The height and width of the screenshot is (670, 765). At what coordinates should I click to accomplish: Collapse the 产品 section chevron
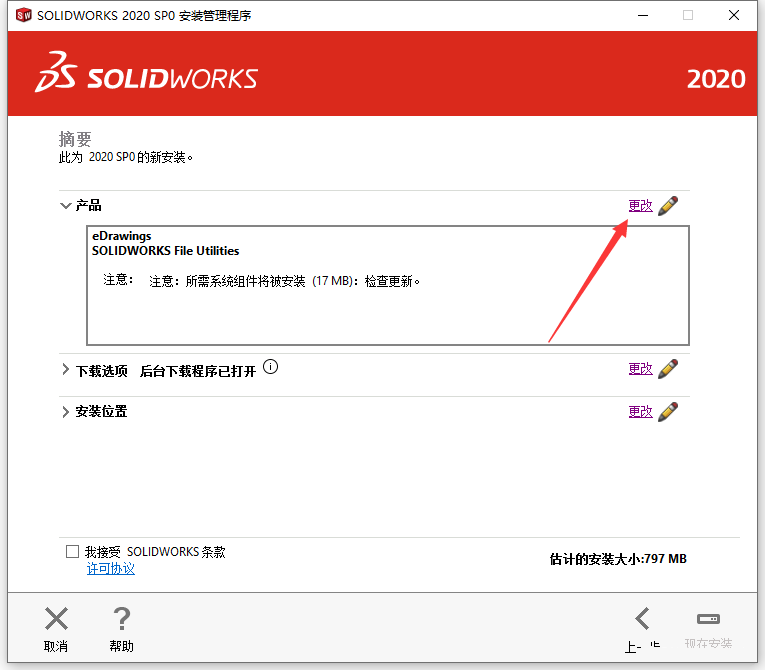(x=66, y=206)
